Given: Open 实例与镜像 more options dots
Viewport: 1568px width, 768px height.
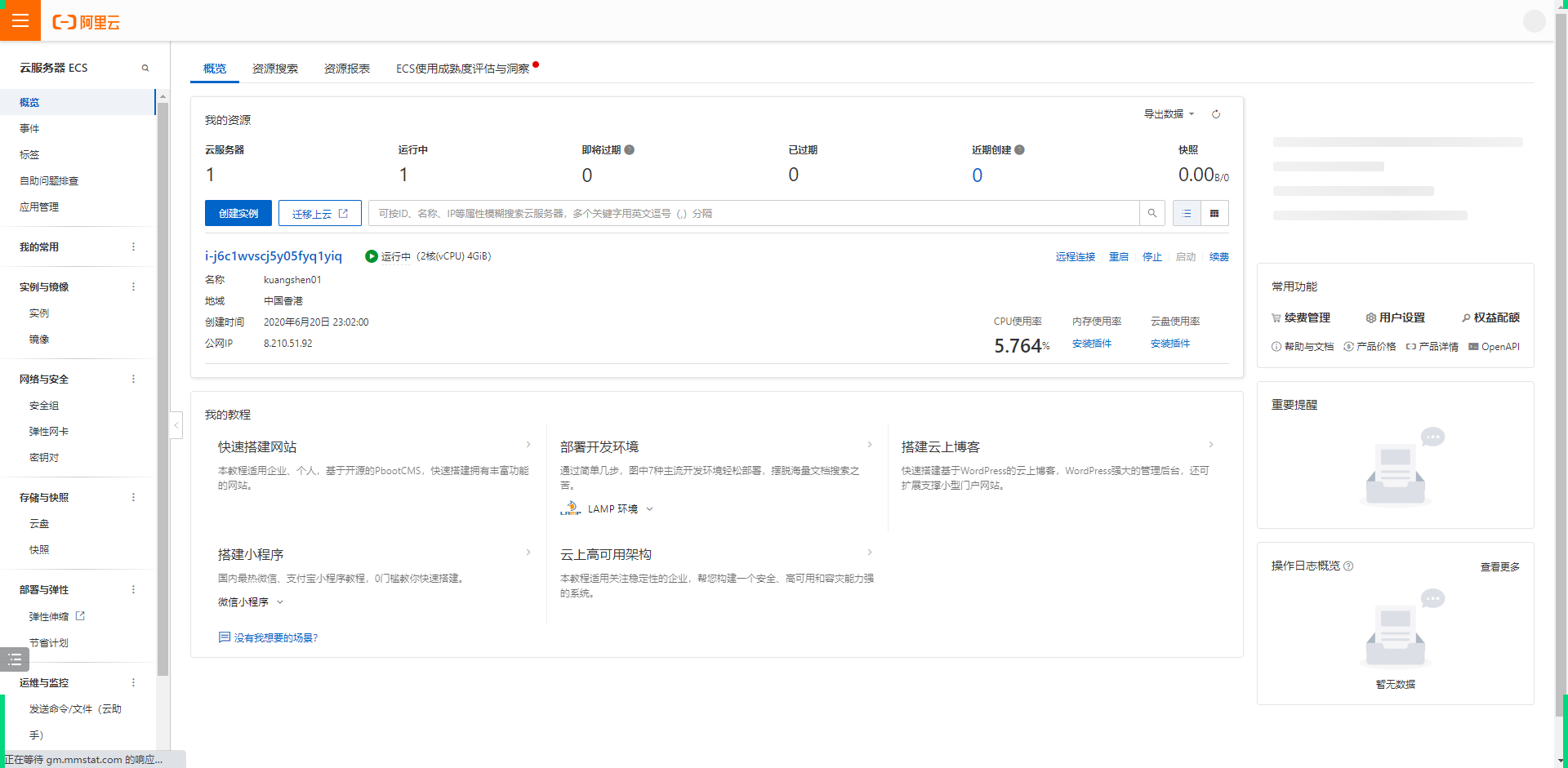Looking at the screenshot, I should point(133,286).
